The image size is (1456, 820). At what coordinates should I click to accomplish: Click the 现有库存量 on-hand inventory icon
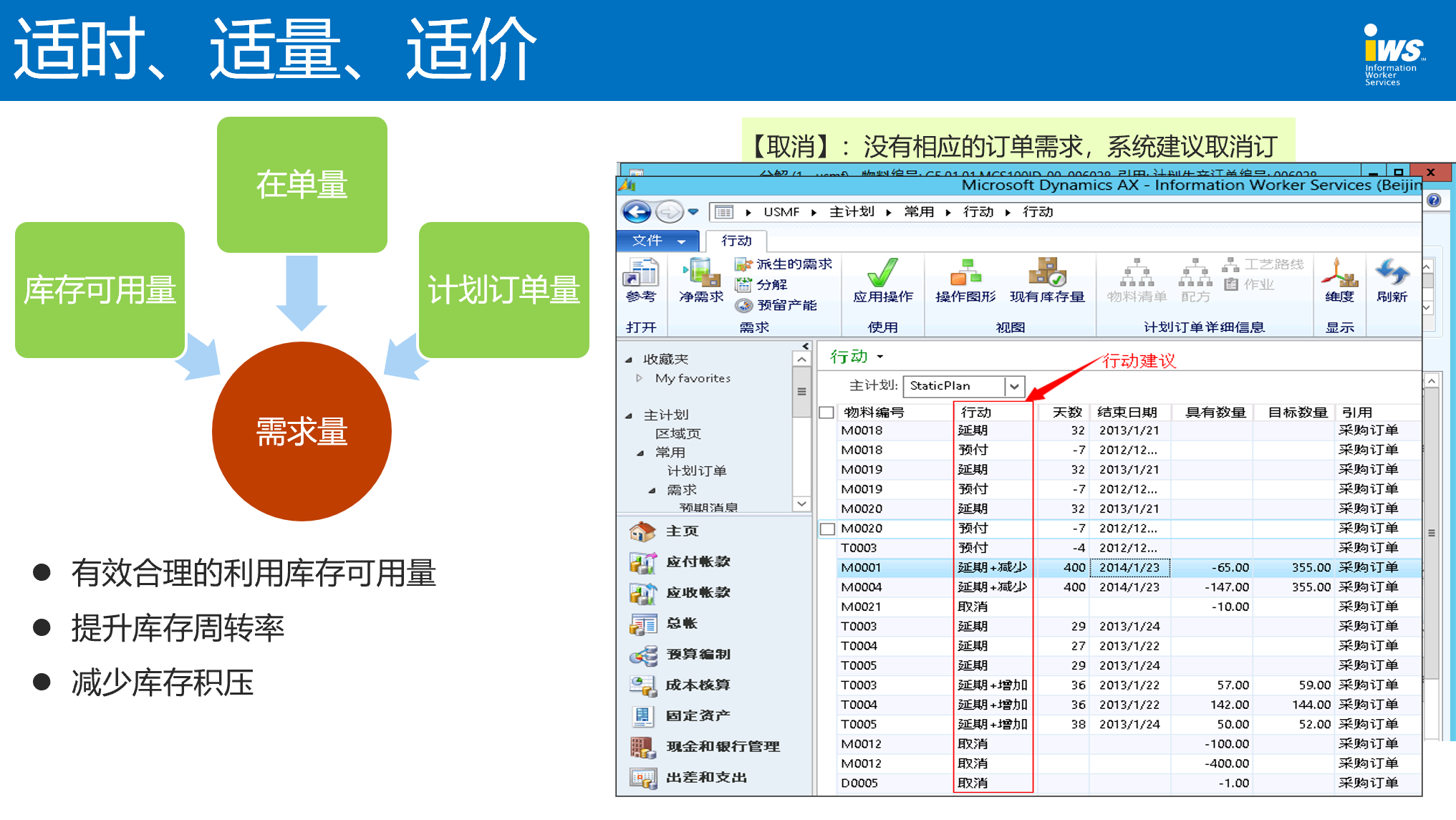click(1047, 280)
